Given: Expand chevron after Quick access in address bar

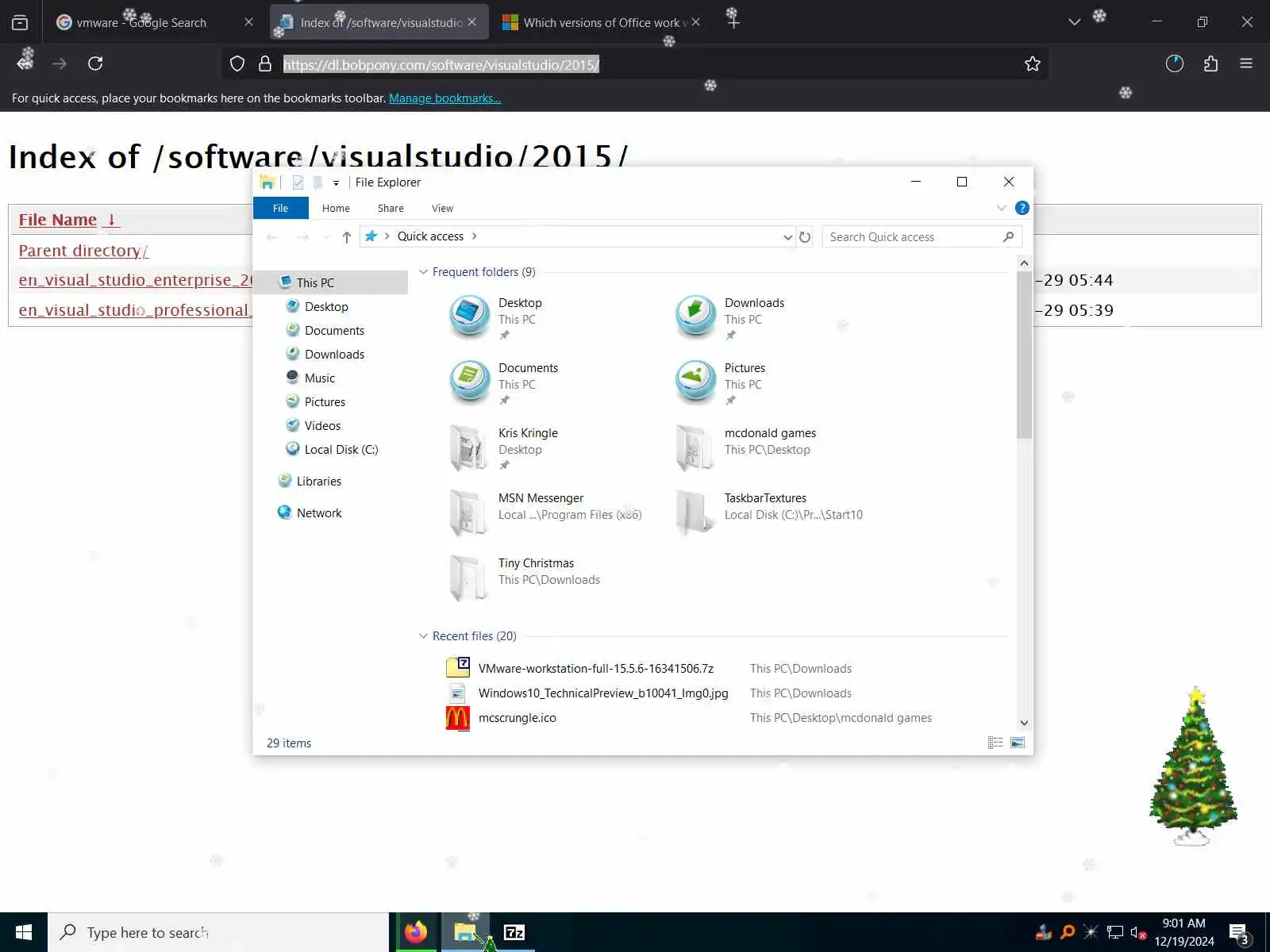Looking at the screenshot, I should point(475,236).
